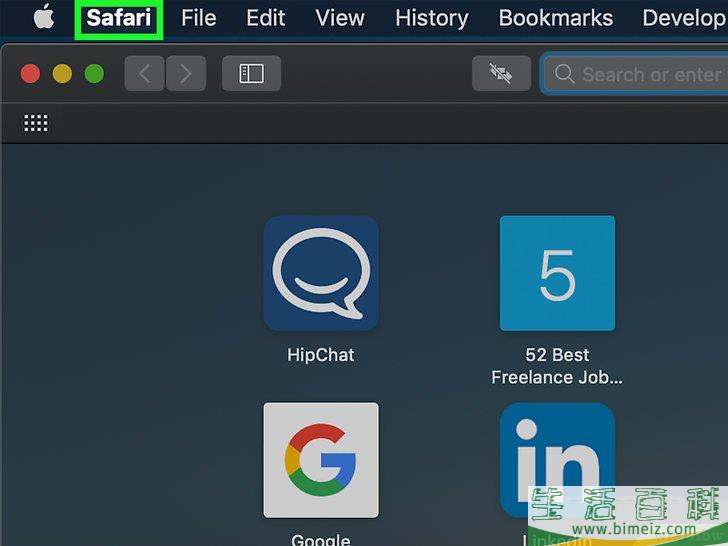
Task: Click the HipChat label text
Action: click(x=321, y=355)
